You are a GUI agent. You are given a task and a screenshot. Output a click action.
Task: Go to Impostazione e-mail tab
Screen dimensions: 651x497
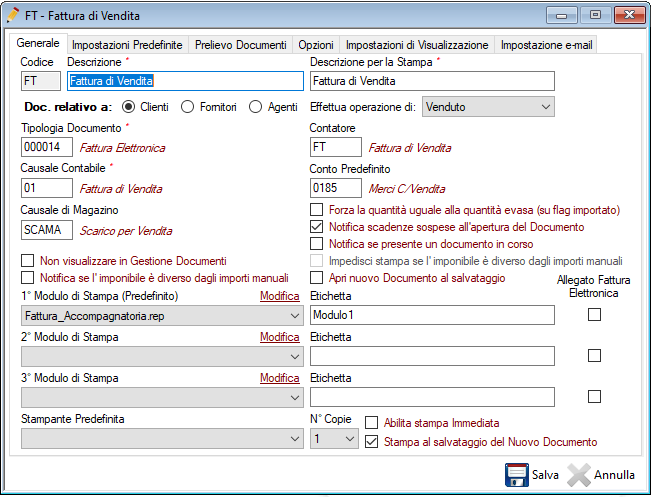(546, 45)
